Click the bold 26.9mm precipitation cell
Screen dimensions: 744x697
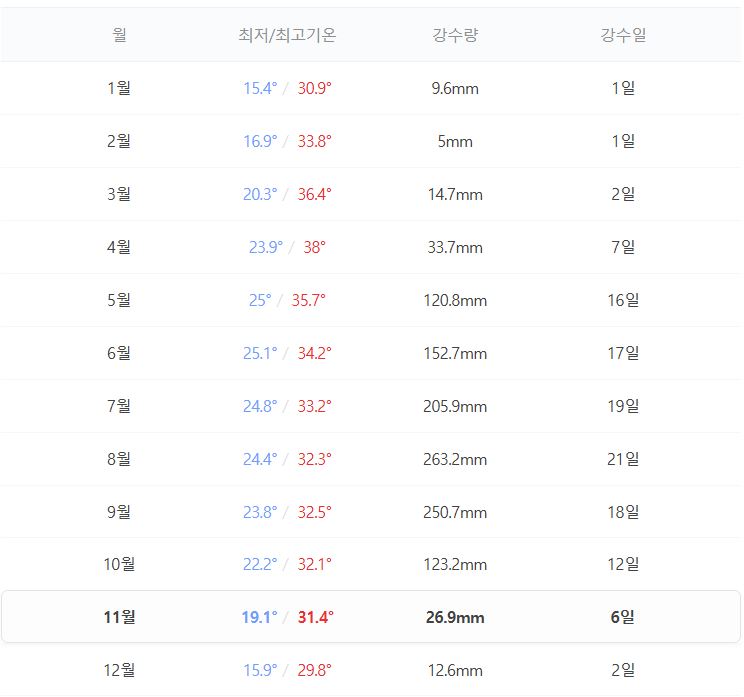coord(455,618)
